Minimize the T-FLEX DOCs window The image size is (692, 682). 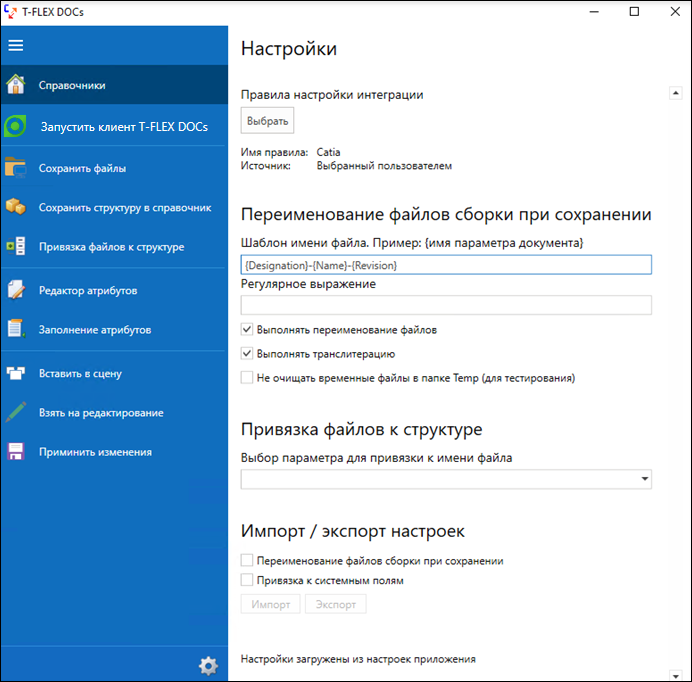[594, 11]
